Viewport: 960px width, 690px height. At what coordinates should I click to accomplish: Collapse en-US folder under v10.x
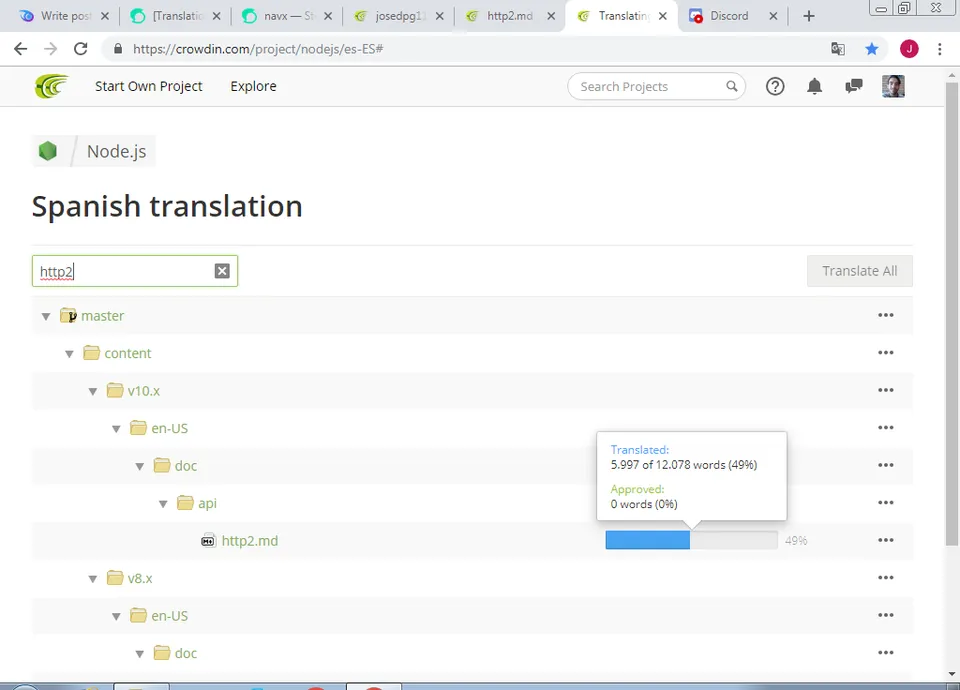tap(116, 429)
